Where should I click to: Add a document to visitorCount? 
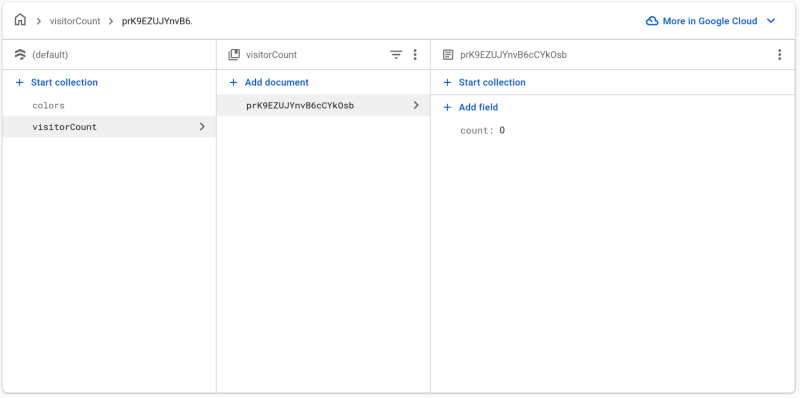click(277, 82)
